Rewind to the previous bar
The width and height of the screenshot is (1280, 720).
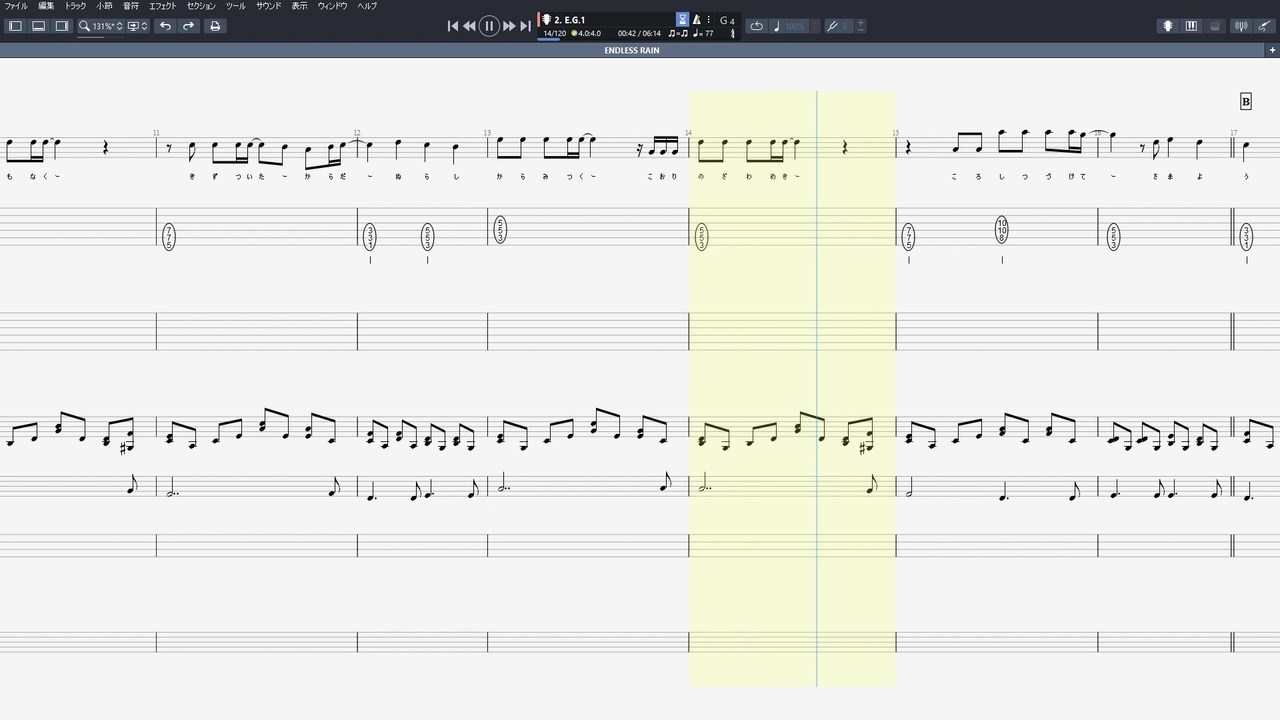469,26
